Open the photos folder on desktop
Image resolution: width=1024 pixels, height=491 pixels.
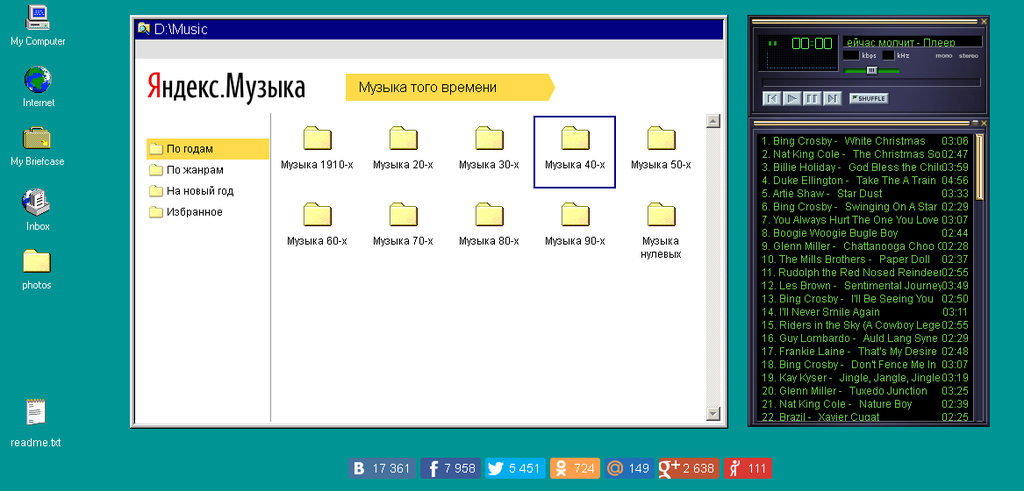pyautogui.click(x=37, y=269)
